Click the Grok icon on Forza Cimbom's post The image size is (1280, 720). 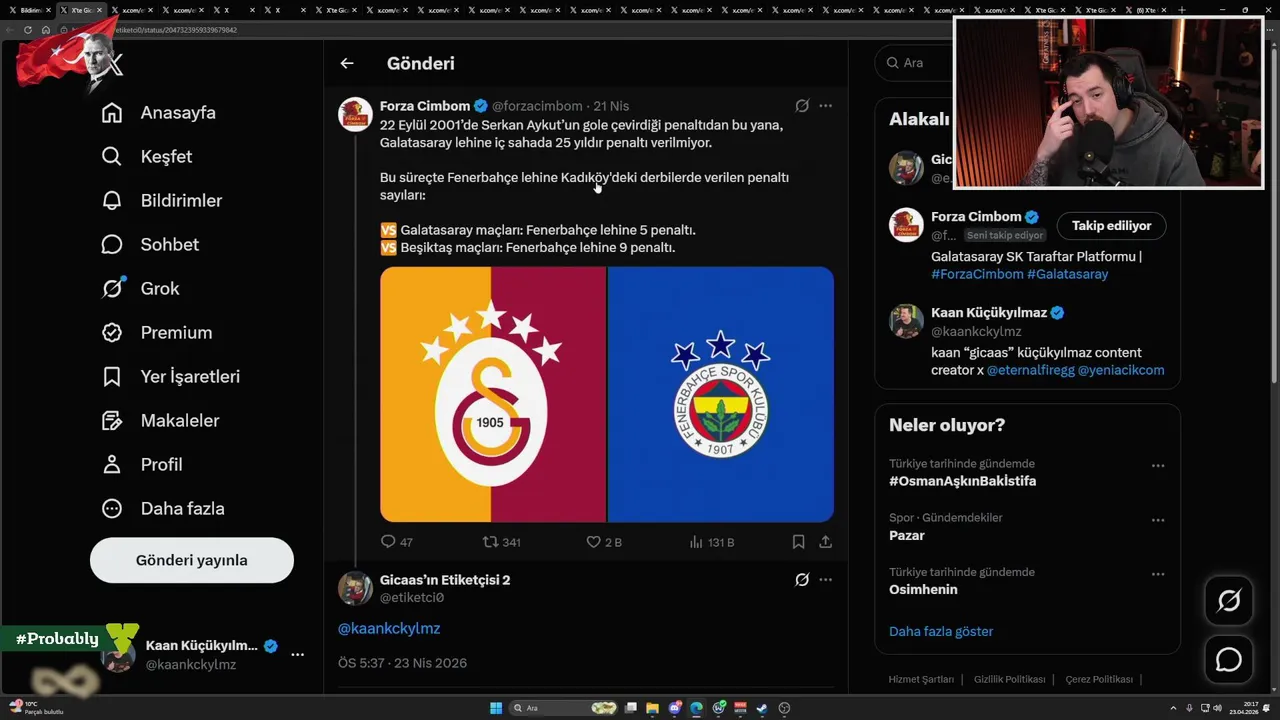point(802,106)
